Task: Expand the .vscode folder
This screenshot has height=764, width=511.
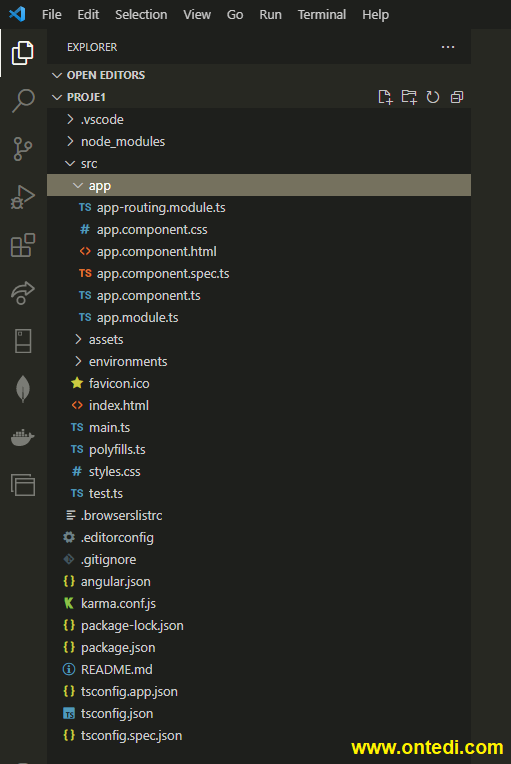Action: point(259,119)
